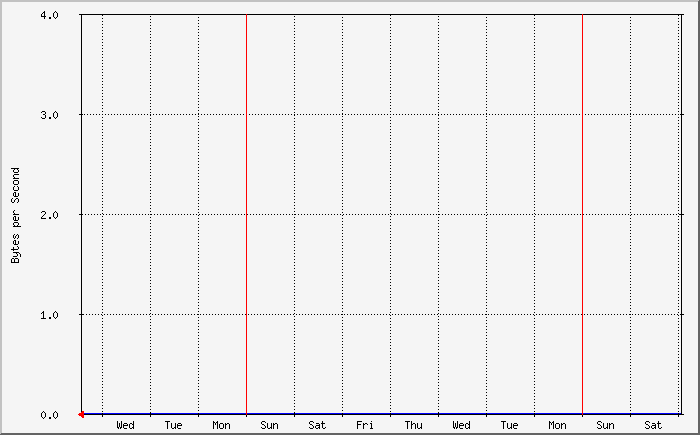Select the 3.0 y-axis value
The image size is (700, 435).
[x=50, y=115]
